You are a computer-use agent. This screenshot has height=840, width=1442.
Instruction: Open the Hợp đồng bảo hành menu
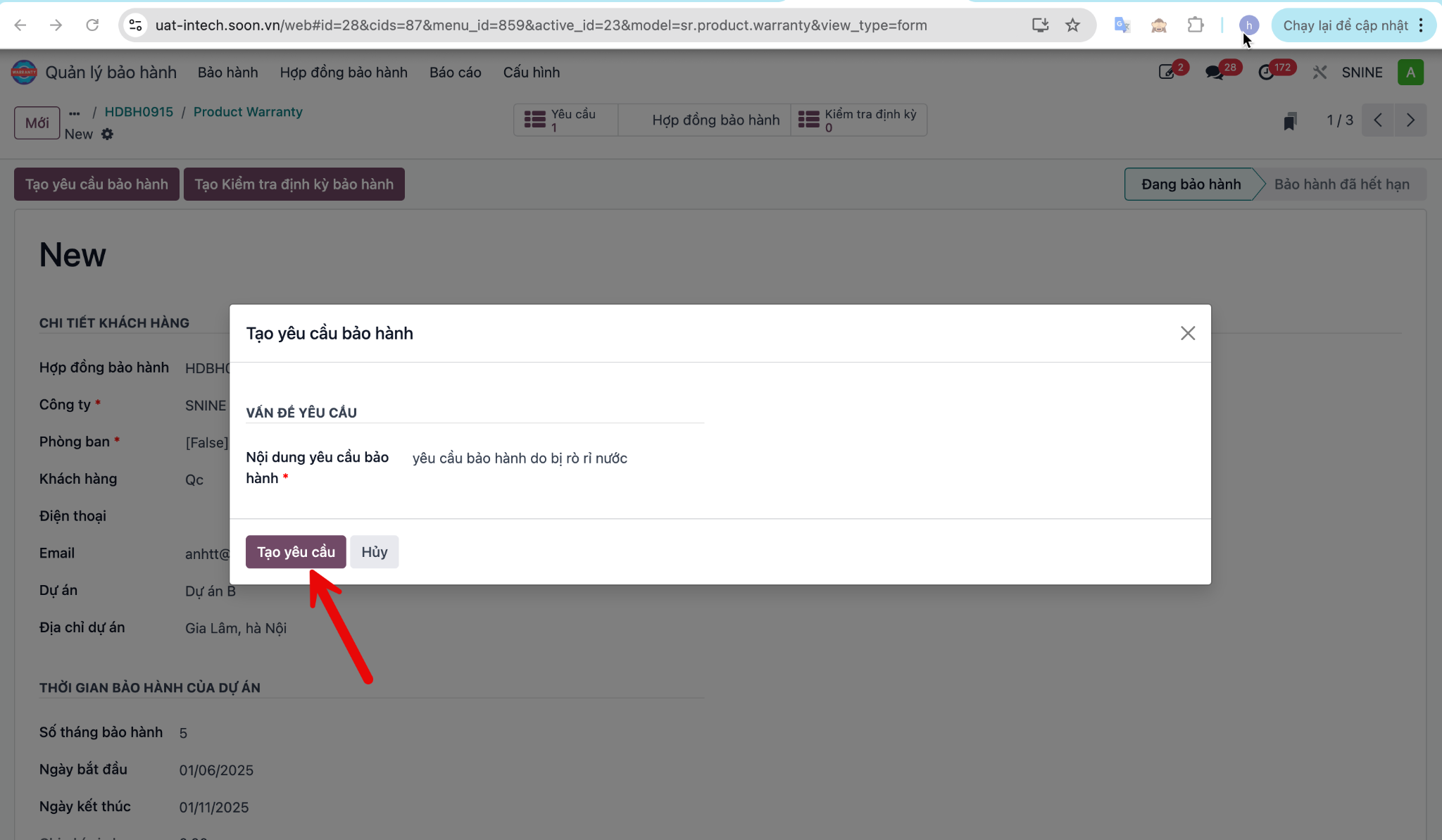(344, 73)
